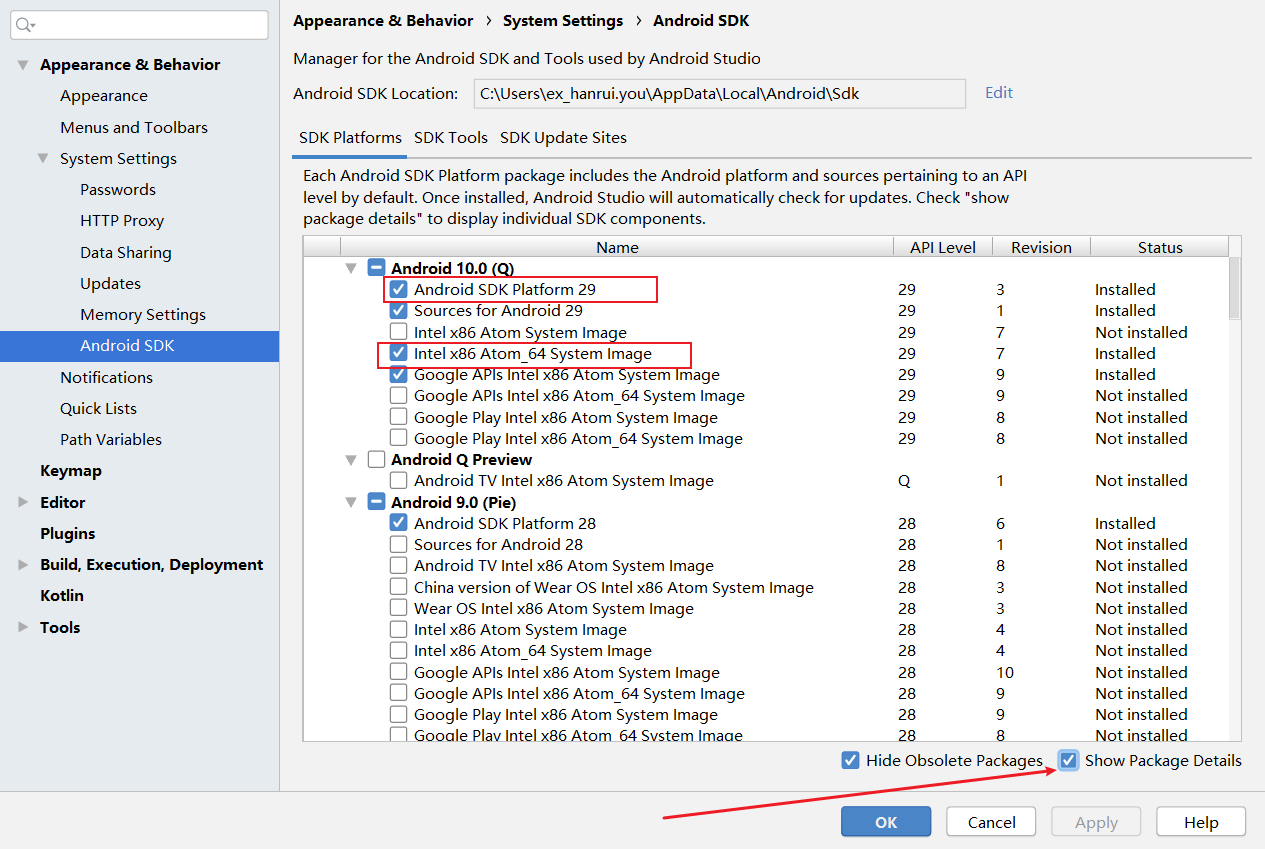Sort by the API Level column header
Viewport: 1265px width, 849px height.
pos(943,247)
